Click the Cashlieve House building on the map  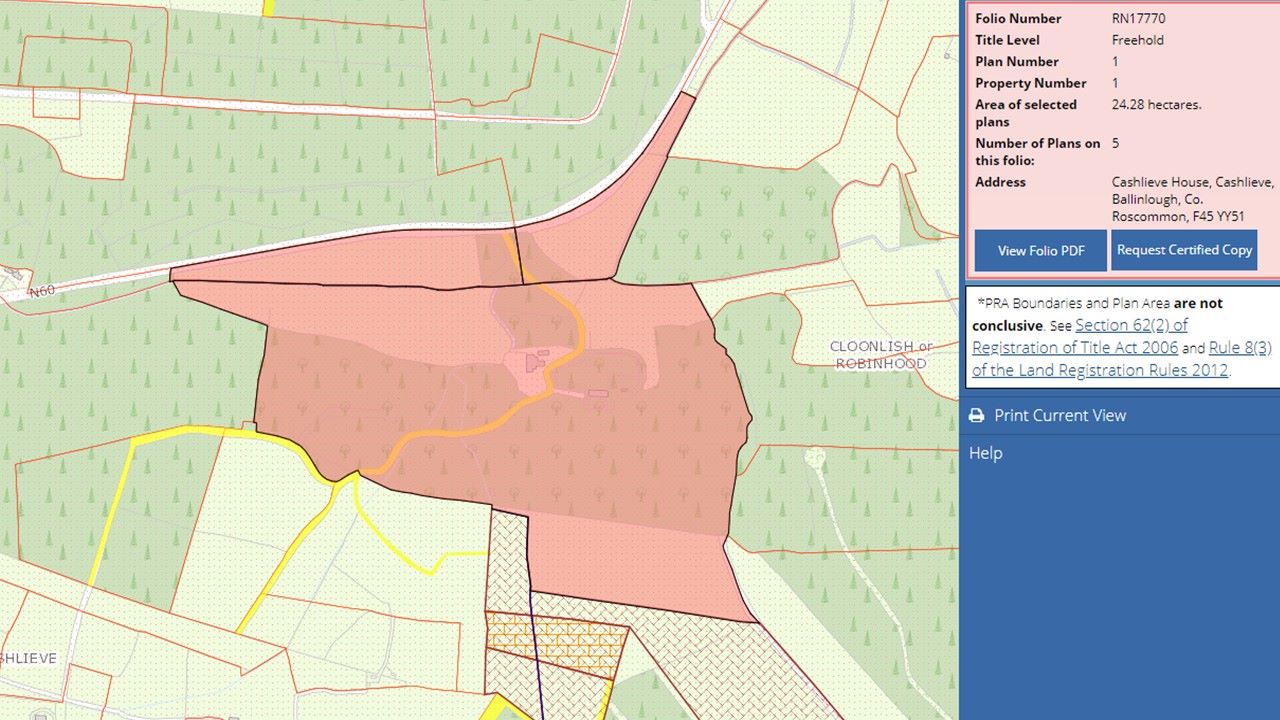(x=529, y=364)
